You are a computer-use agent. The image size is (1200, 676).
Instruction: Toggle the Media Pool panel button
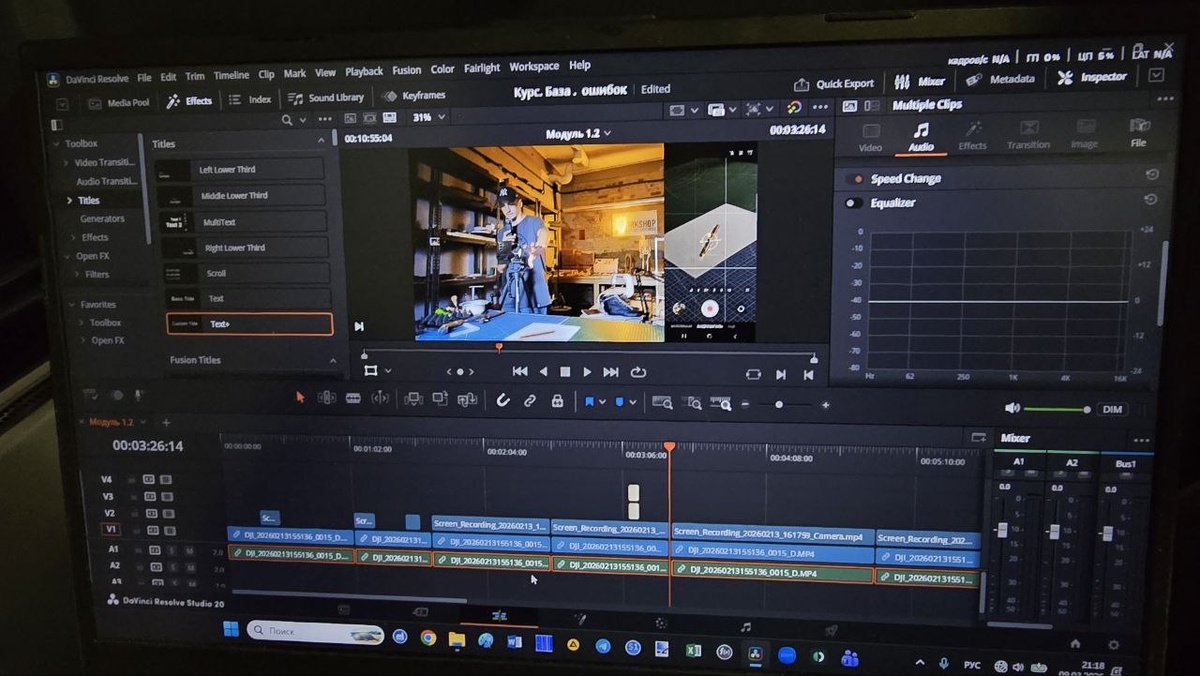118,102
